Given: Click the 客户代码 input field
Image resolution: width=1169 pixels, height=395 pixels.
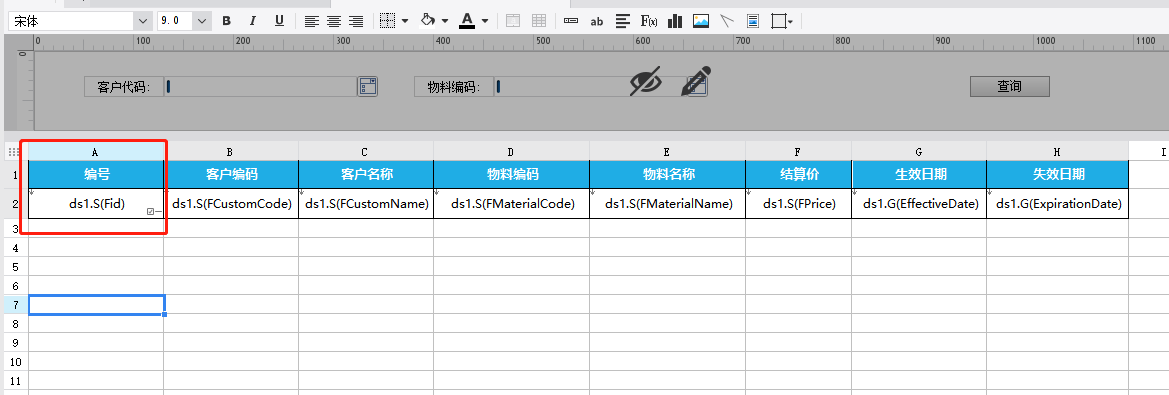Looking at the screenshot, I should [261, 87].
